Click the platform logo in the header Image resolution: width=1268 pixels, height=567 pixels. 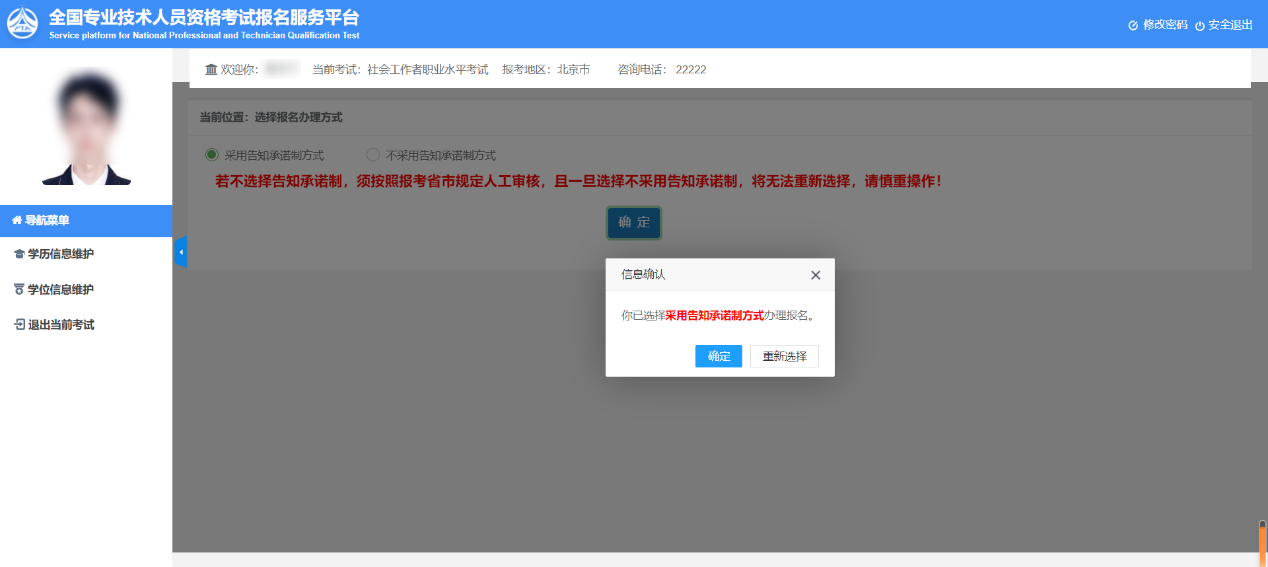pyautogui.click(x=23, y=23)
